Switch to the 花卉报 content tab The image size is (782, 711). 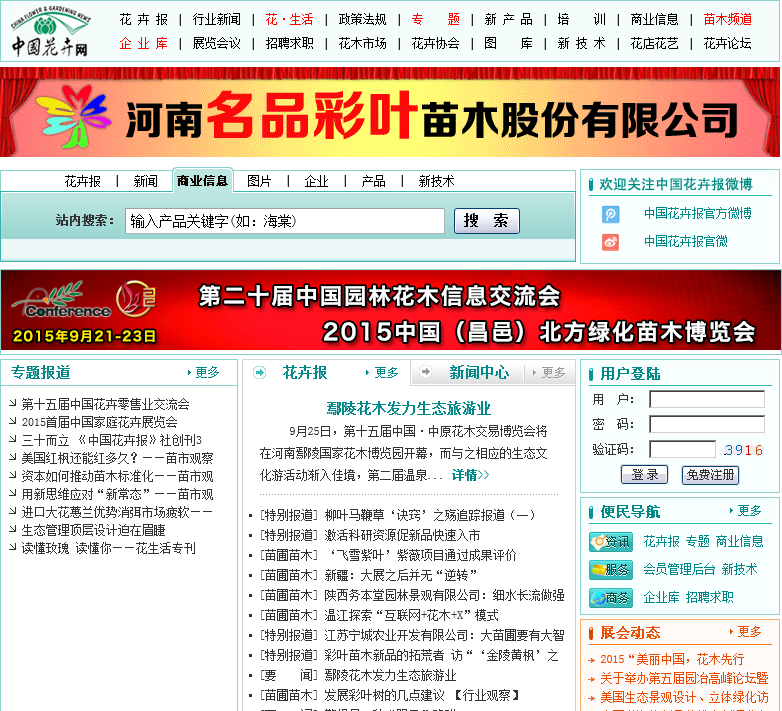tap(305, 372)
